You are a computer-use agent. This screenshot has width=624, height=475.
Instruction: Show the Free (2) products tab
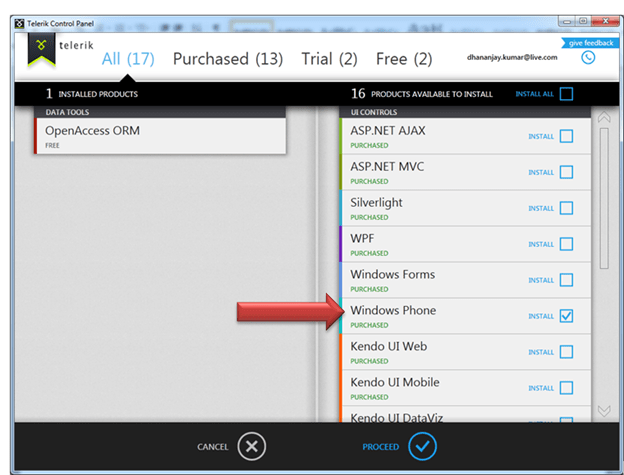(403, 59)
